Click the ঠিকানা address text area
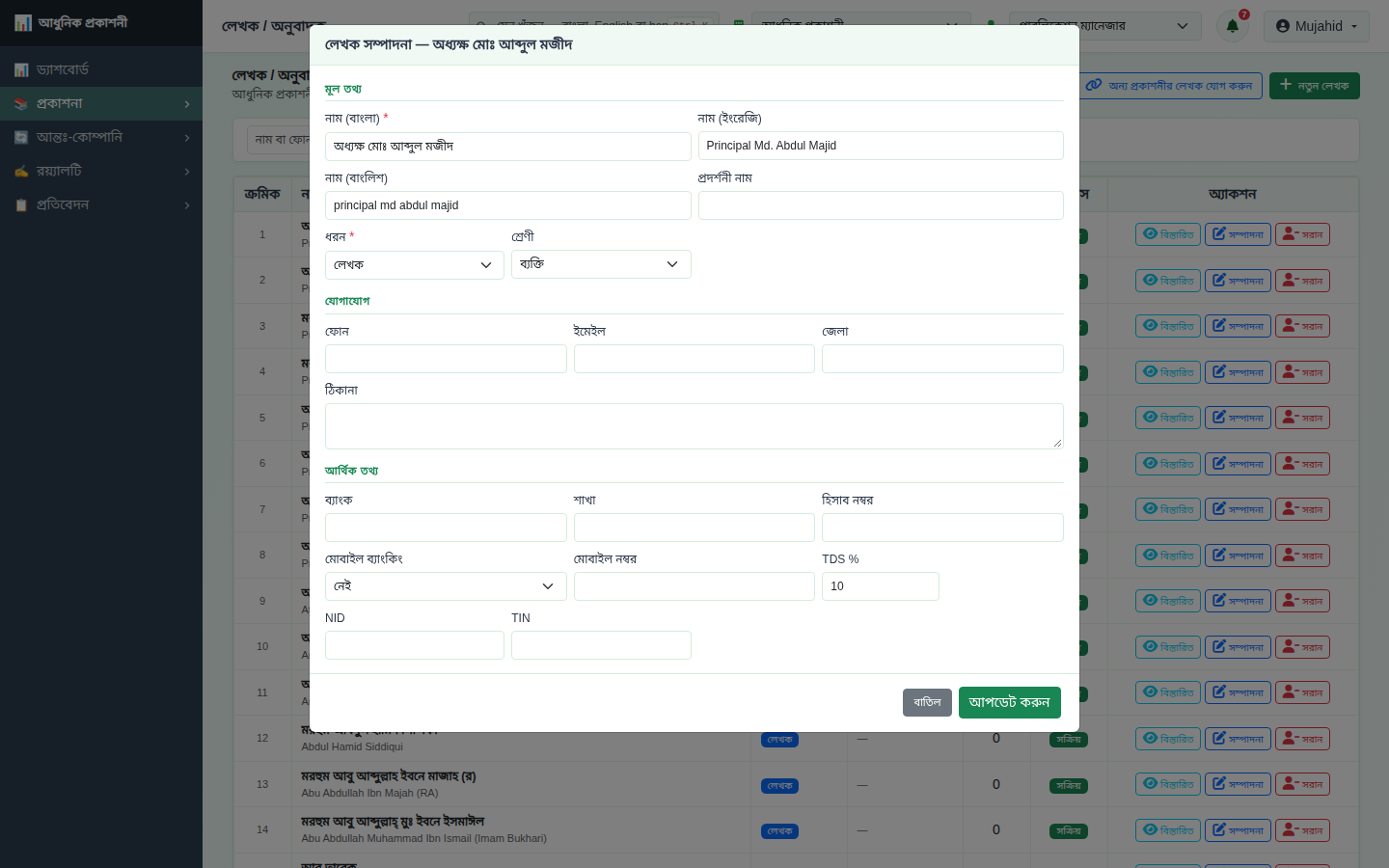The height and width of the screenshot is (868, 1389). click(x=694, y=426)
